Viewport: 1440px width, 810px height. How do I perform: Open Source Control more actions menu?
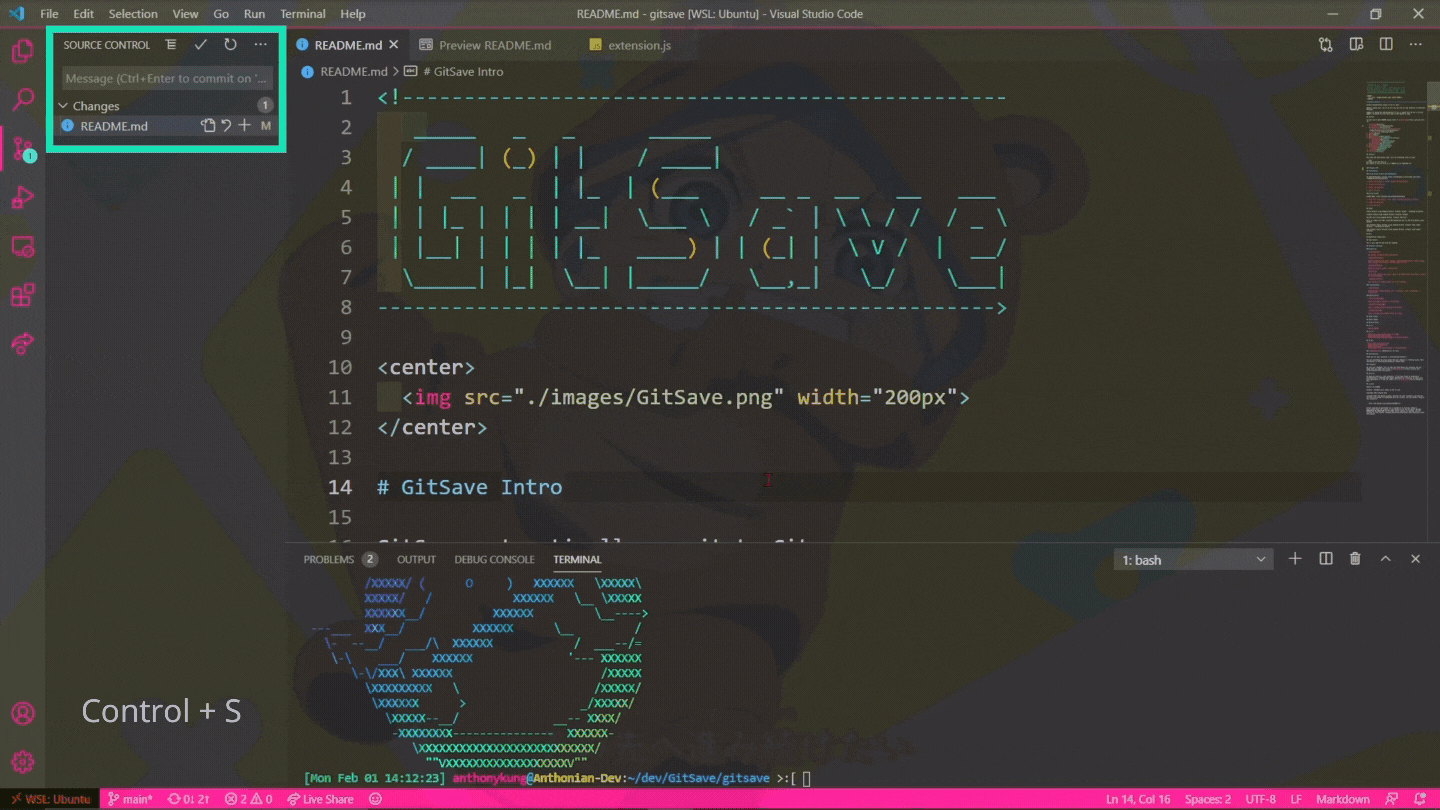pyautogui.click(x=261, y=45)
